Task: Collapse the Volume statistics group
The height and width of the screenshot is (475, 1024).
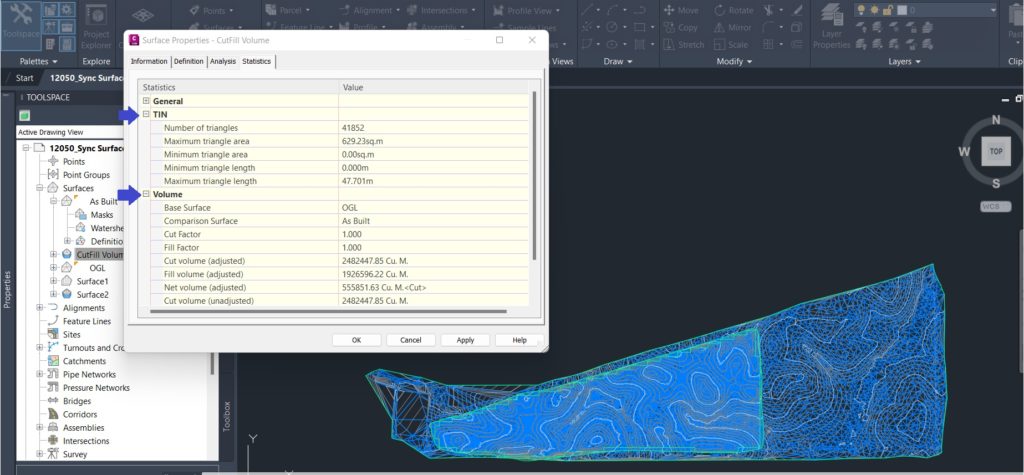Action: pos(146,194)
